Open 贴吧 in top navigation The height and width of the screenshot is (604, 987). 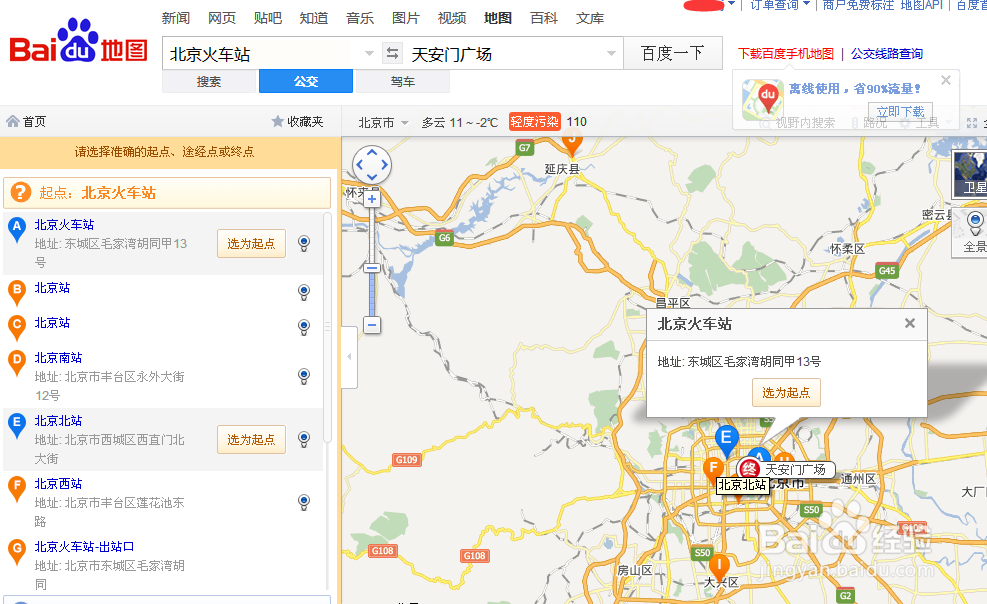(x=268, y=18)
